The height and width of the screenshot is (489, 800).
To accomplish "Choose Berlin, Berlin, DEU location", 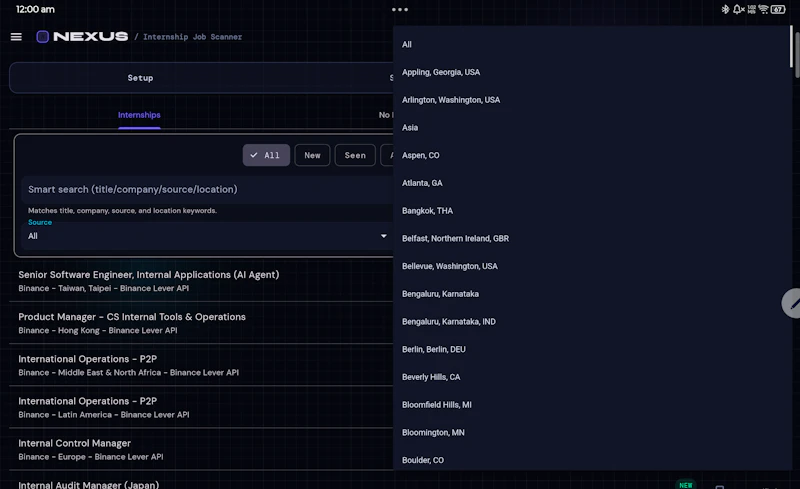I will tap(592, 349).
